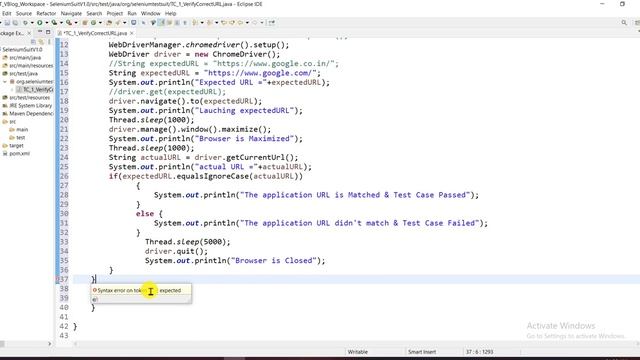Click the Open Type toolbar icon
This screenshot has height=360, width=640.
(109, 23)
